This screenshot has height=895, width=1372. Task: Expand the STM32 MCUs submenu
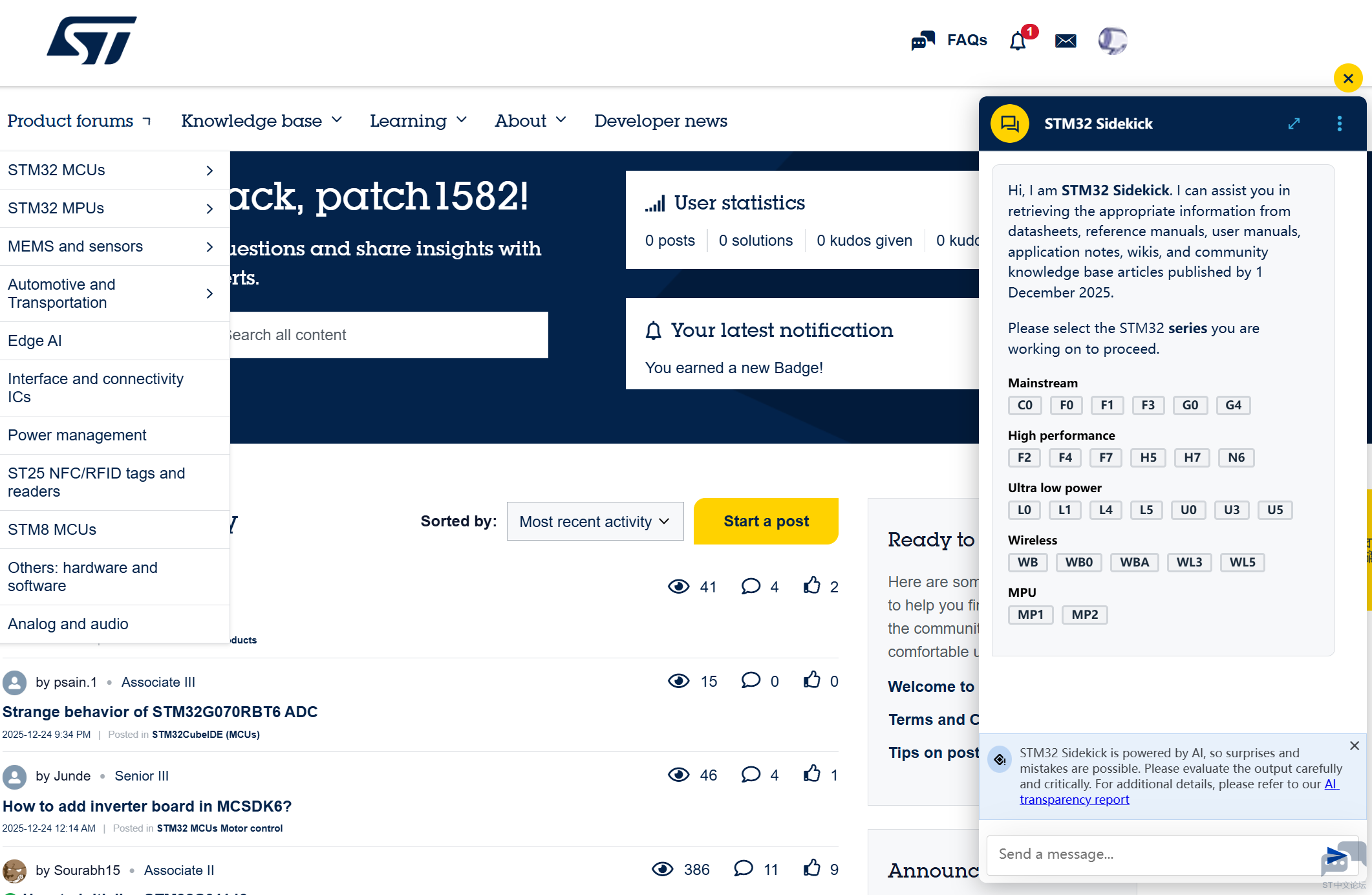pyautogui.click(x=209, y=171)
